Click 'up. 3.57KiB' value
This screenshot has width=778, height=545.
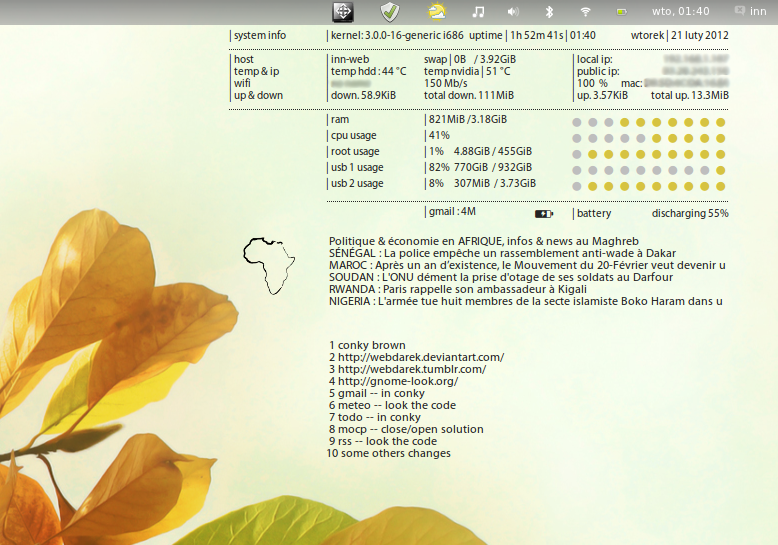[x=602, y=95]
